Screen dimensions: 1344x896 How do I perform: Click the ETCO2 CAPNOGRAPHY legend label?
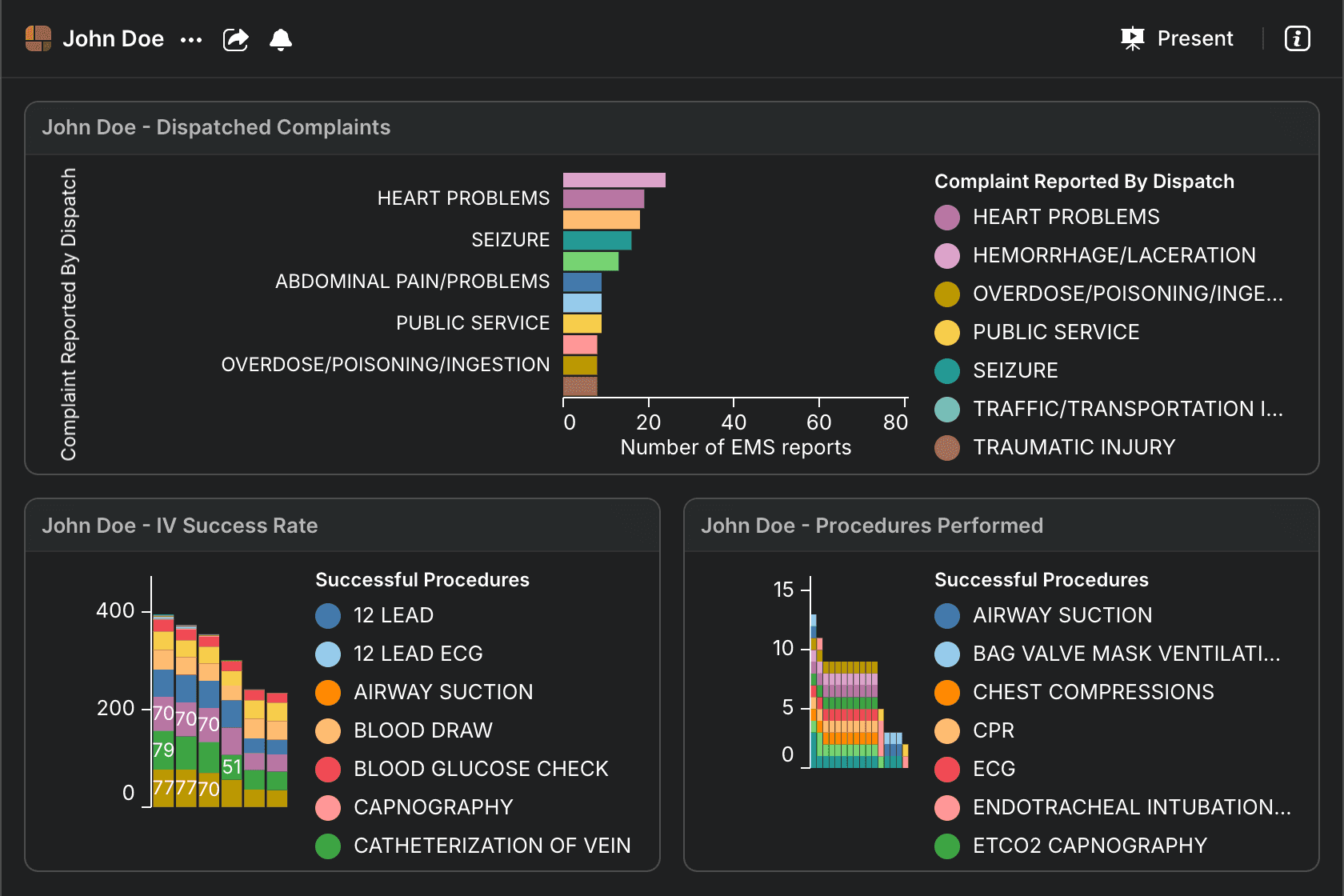[x=1090, y=846]
